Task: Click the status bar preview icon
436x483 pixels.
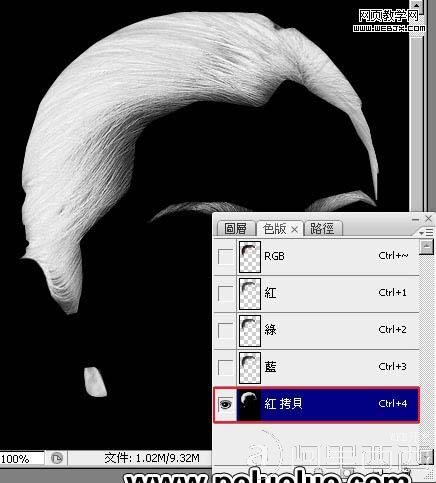Action: click(x=57, y=459)
